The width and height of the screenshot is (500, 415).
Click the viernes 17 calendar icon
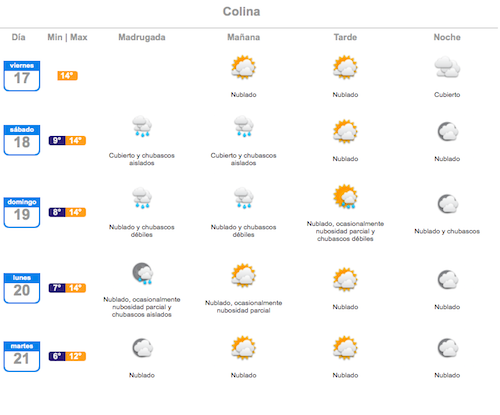coord(22,76)
